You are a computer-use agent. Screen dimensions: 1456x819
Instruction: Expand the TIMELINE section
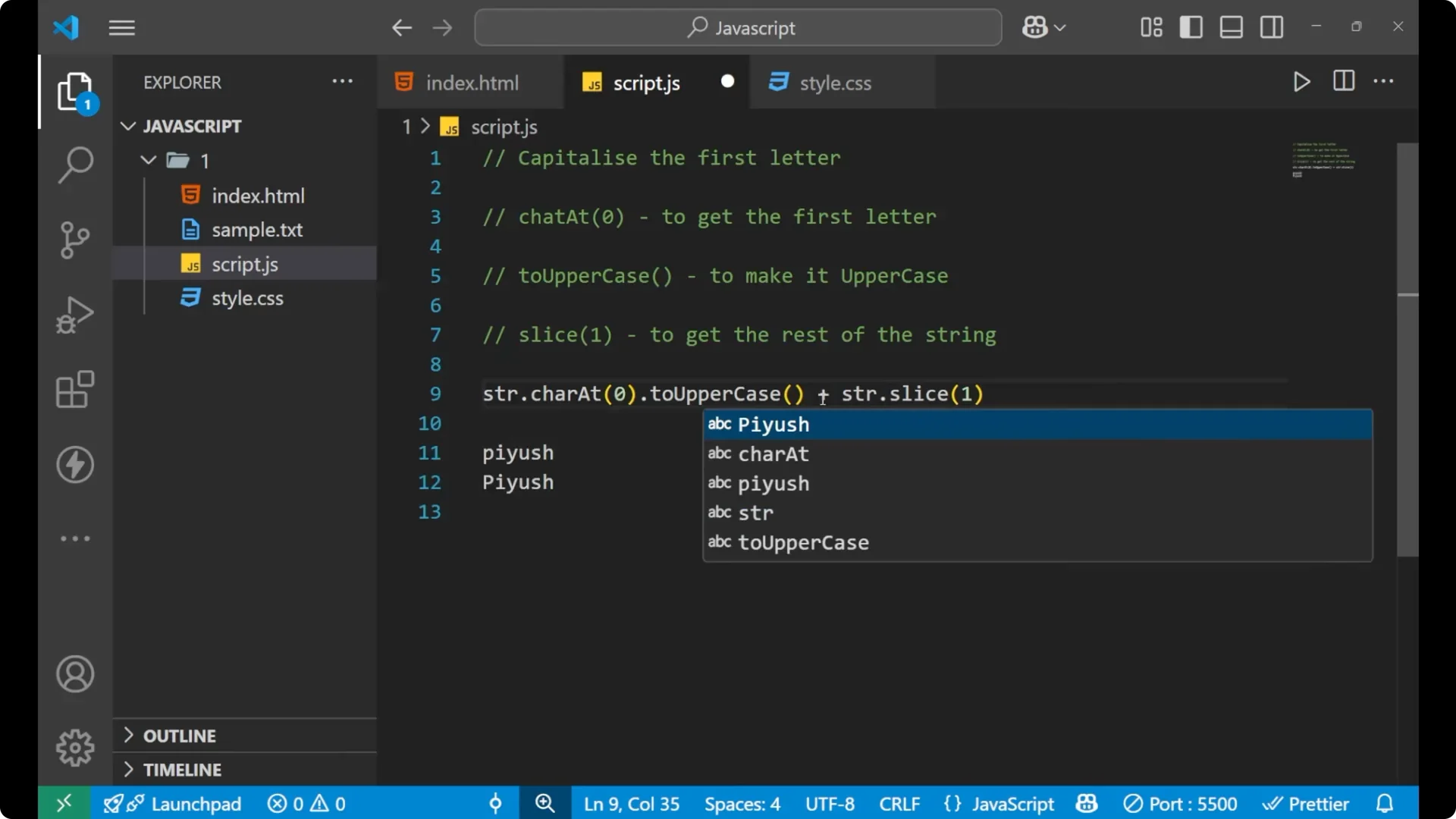[184, 769]
